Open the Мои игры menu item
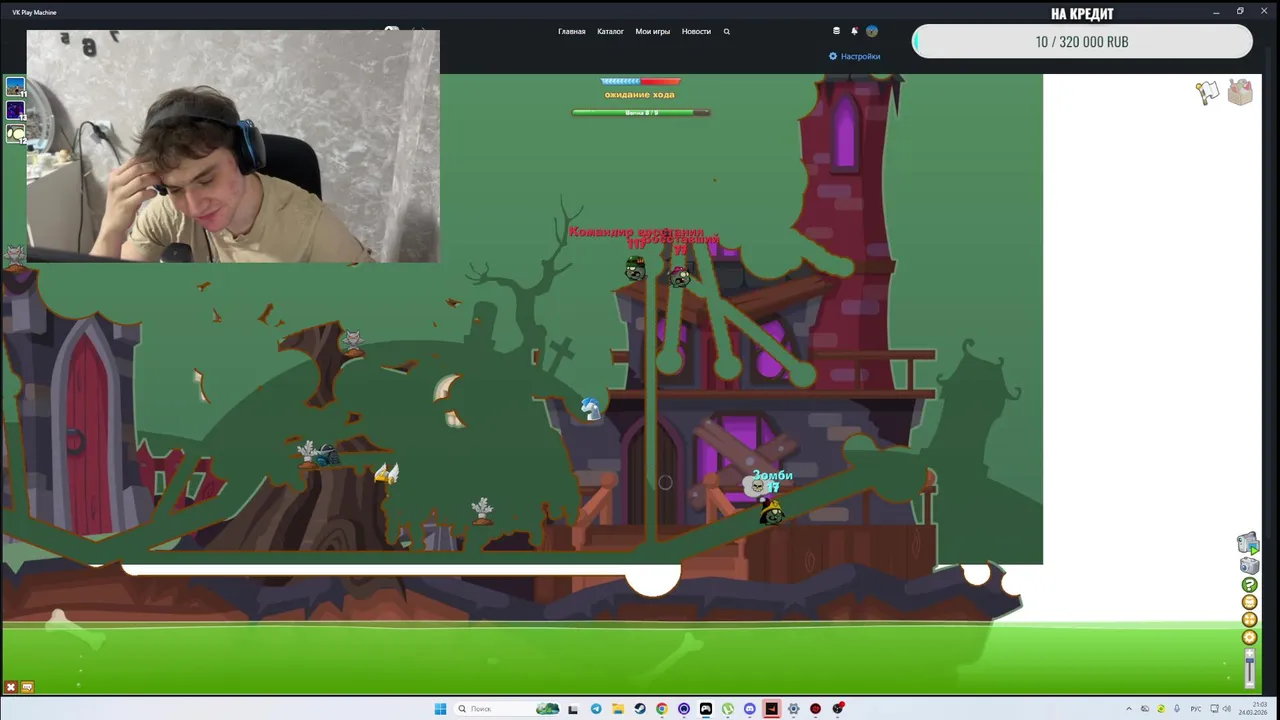 (653, 31)
